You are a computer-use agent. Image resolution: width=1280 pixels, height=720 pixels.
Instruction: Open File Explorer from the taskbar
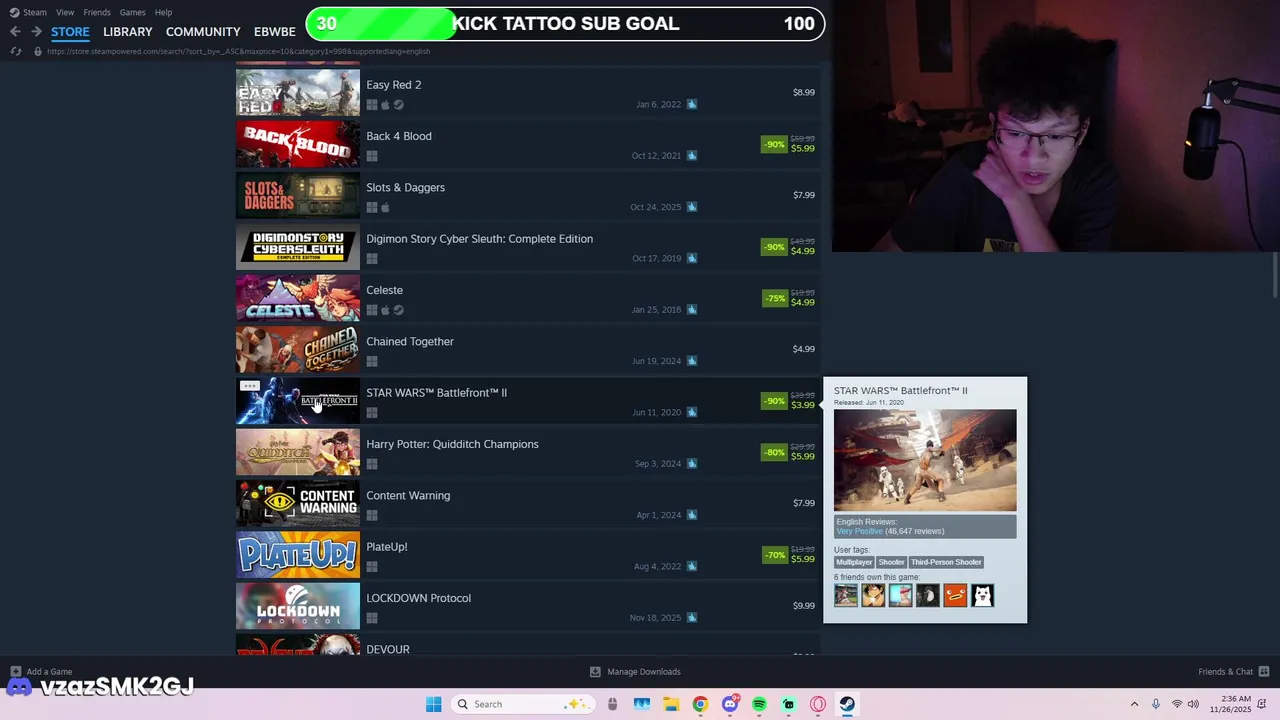(x=671, y=704)
